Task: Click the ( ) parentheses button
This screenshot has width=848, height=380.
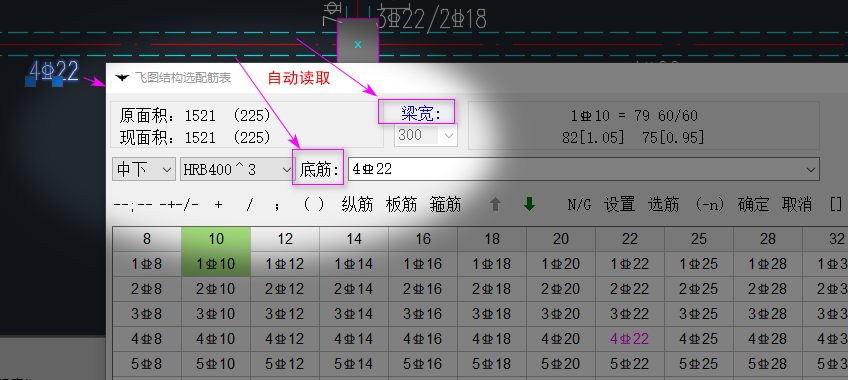Action: coord(314,204)
